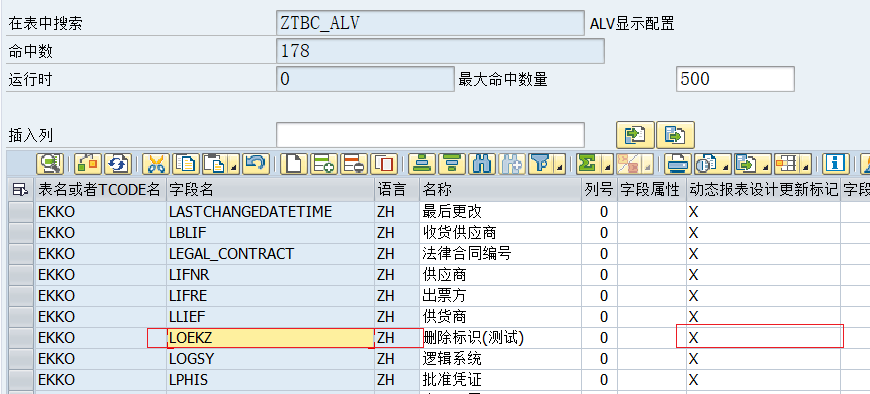Click the Find next binoculars-plus icon
The height and width of the screenshot is (394, 870).
pos(511,164)
